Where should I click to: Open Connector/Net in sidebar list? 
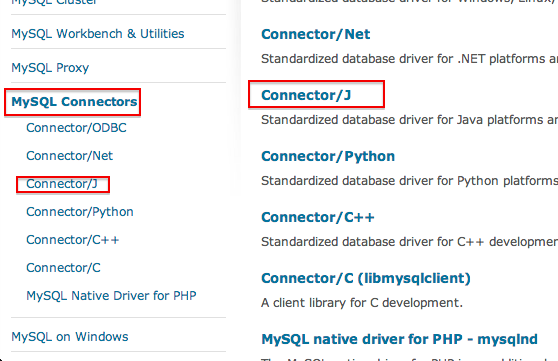pyautogui.click(x=69, y=156)
